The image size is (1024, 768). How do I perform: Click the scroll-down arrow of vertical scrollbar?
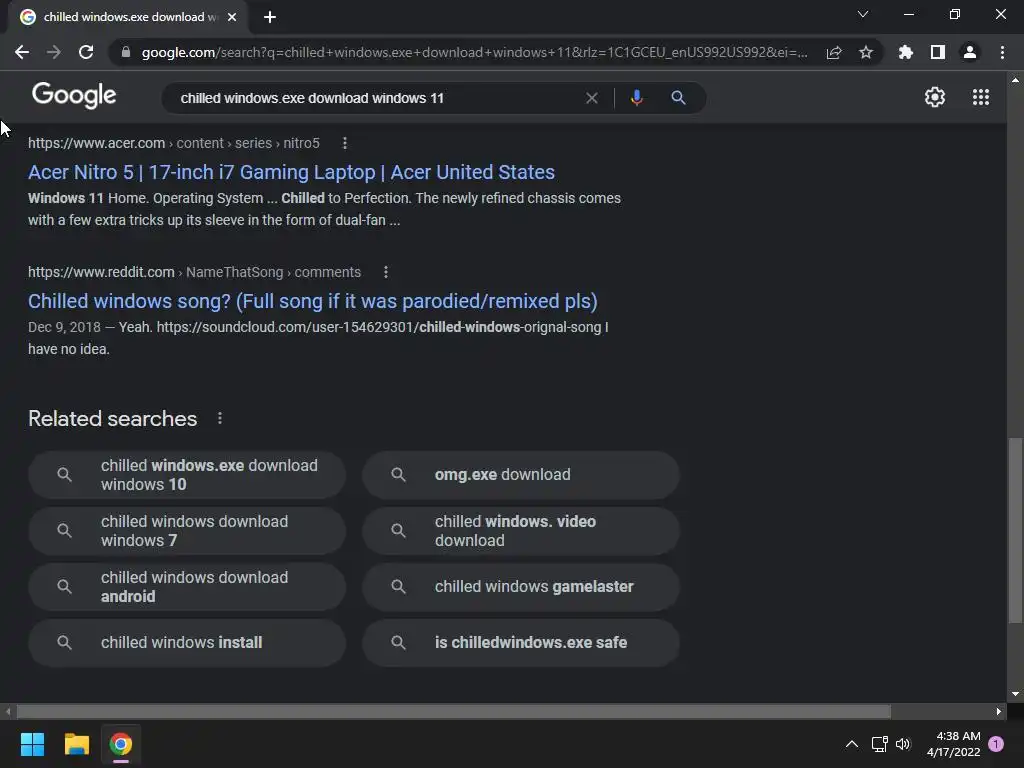tap(1015, 694)
